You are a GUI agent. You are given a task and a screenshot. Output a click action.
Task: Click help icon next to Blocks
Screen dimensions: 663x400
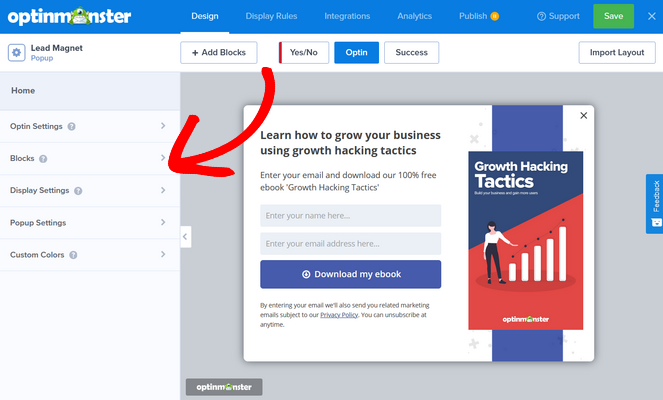[43, 159]
